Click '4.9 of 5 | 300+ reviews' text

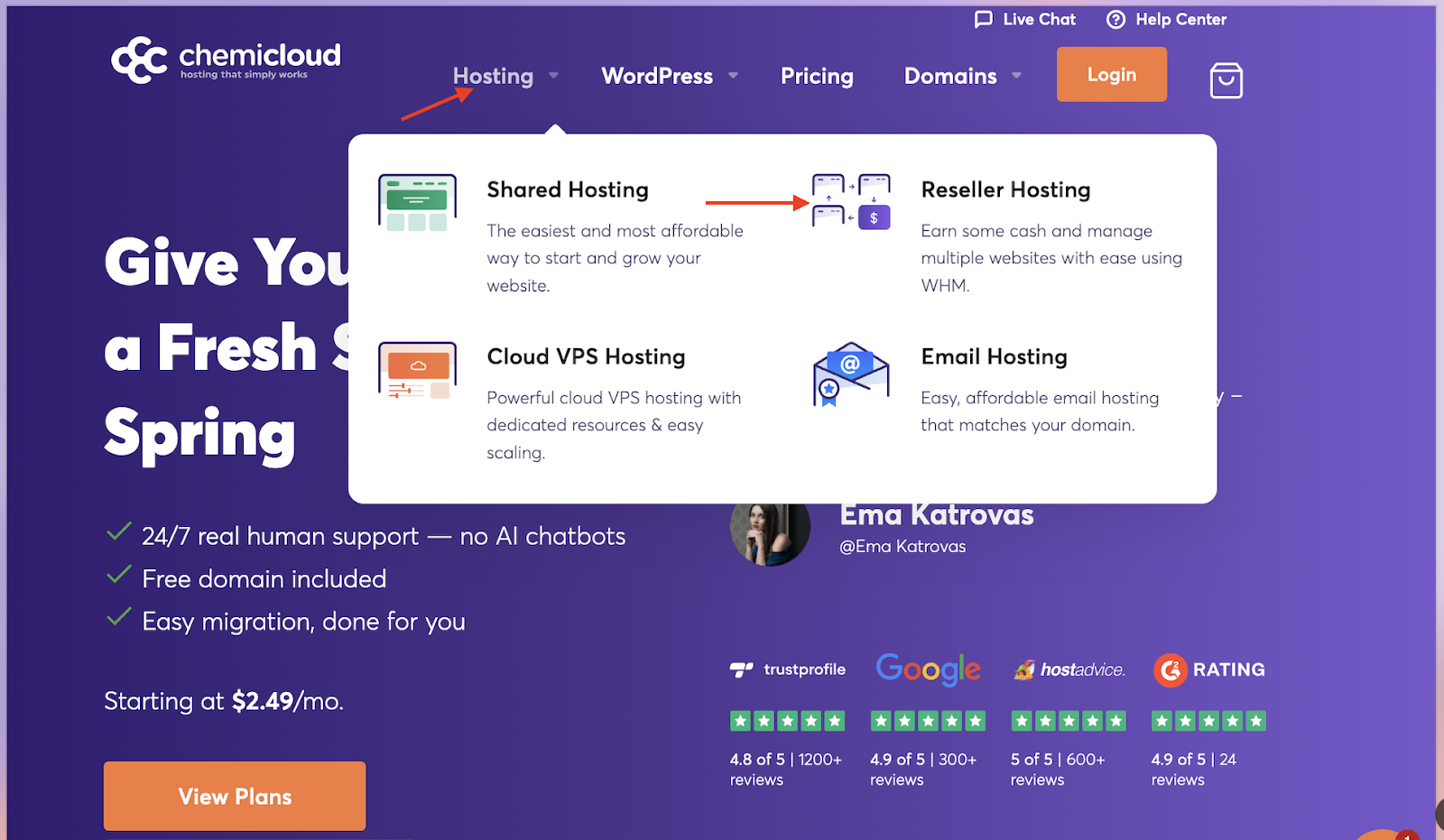click(x=923, y=770)
